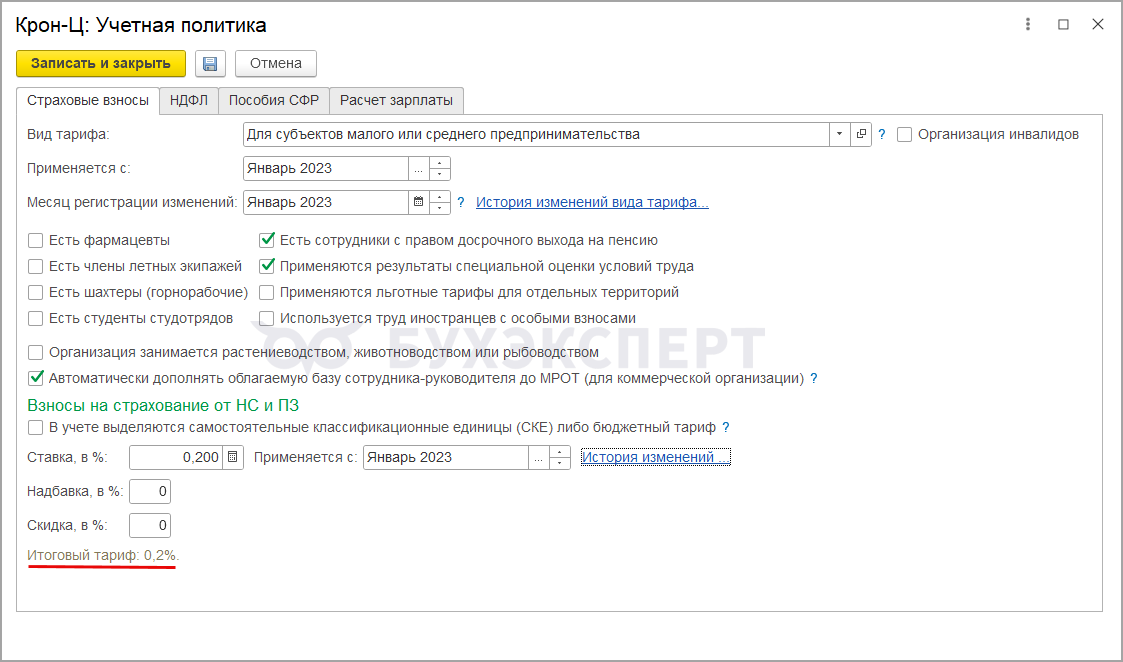1123x662 pixels.
Task: Toggle the 'Организация инвалидов' checkbox
Action: point(905,134)
